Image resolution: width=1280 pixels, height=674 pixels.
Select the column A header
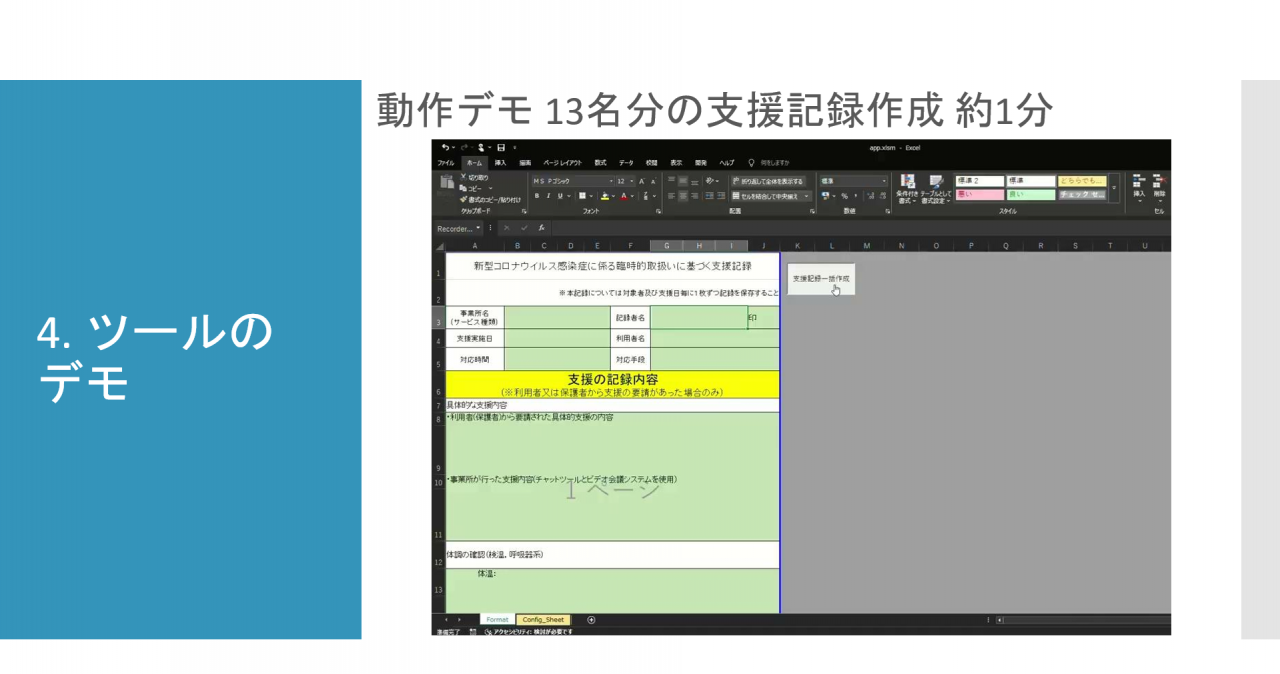click(x=475, y=246)
